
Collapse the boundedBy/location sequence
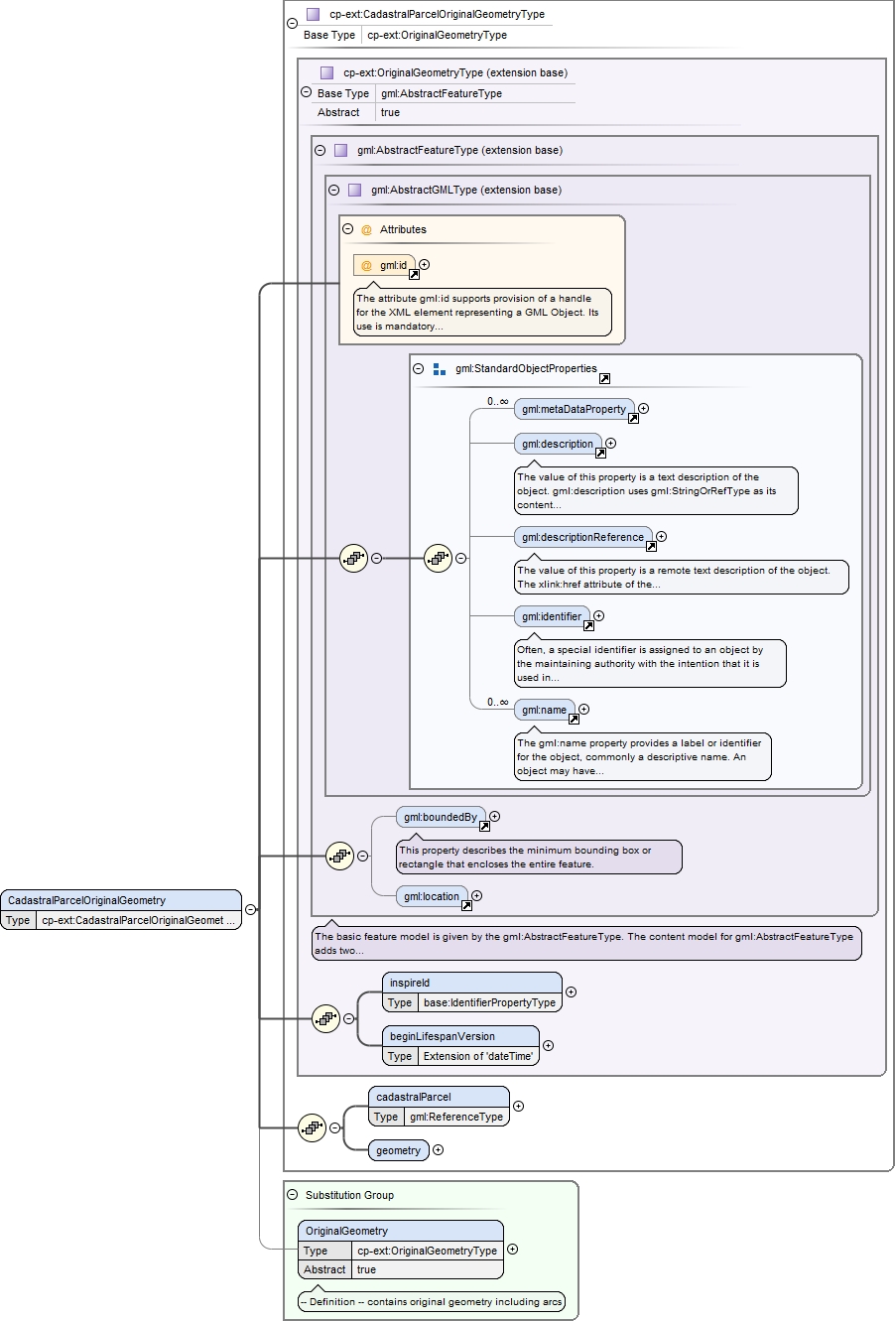[x=362, y=856]
